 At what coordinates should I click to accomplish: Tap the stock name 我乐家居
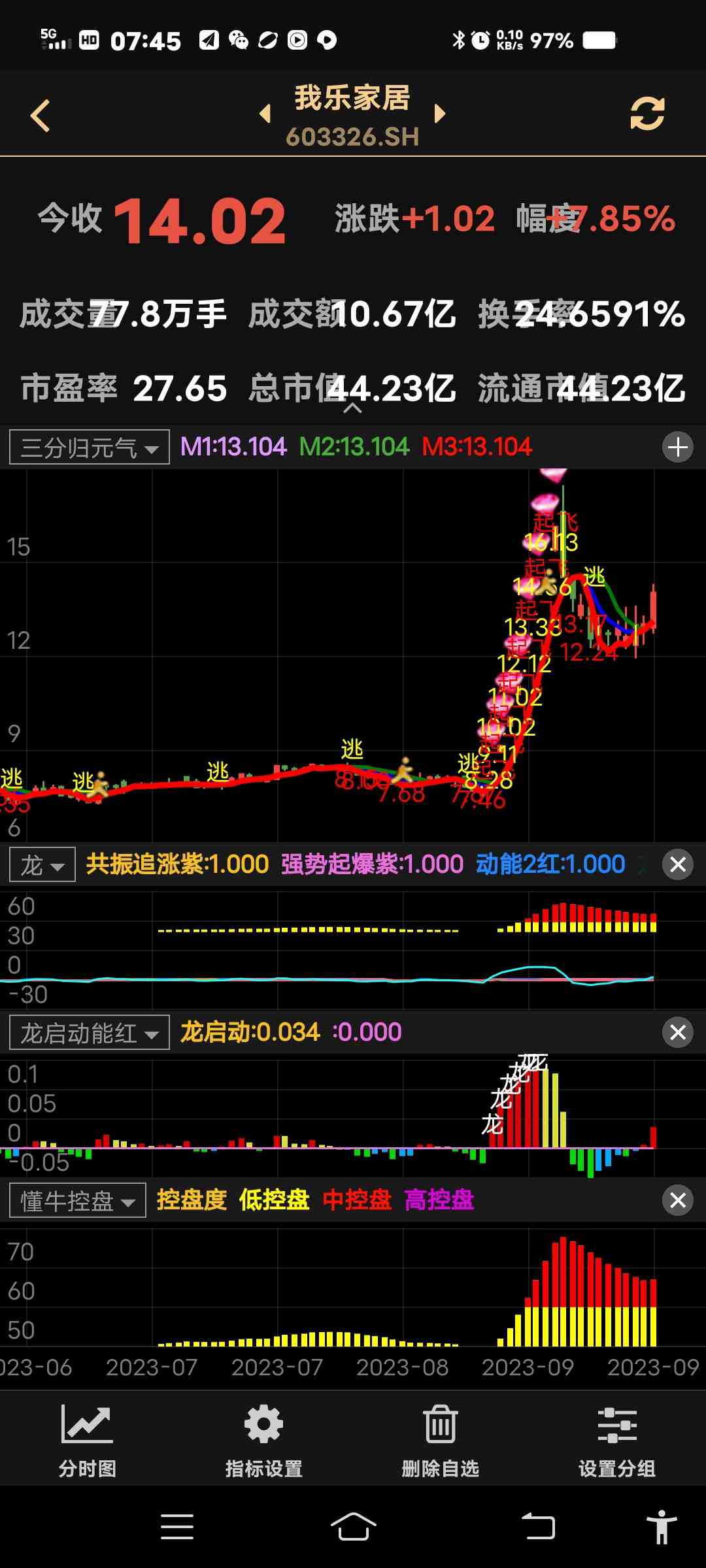coord(352,98)
